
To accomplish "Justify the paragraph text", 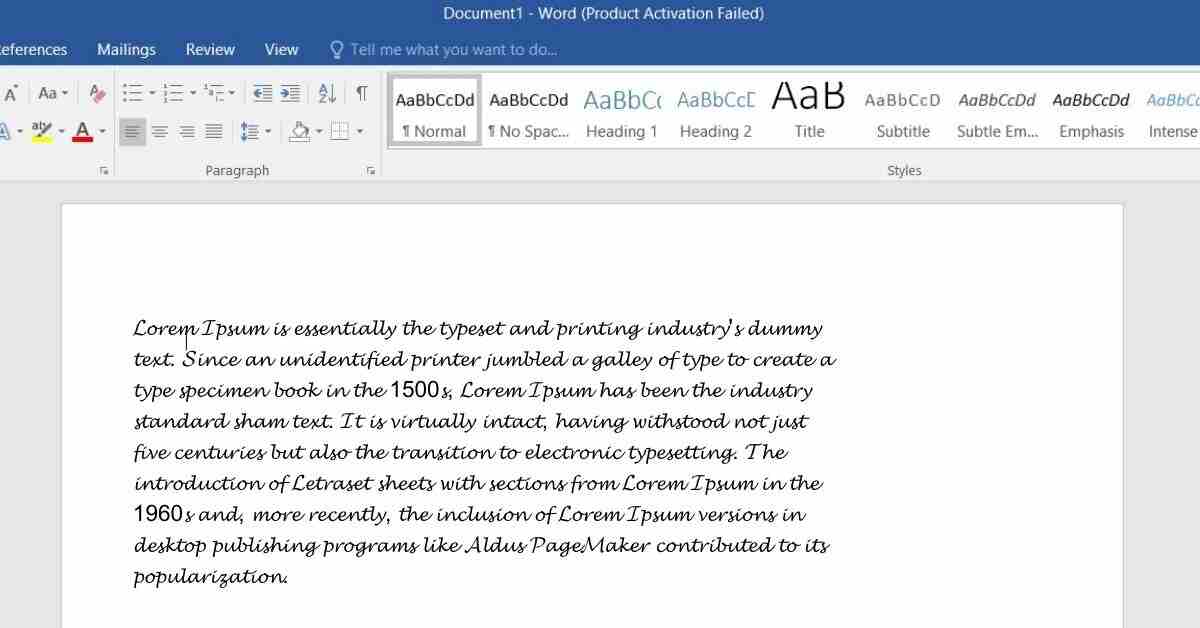I will [x=214, y=131].
